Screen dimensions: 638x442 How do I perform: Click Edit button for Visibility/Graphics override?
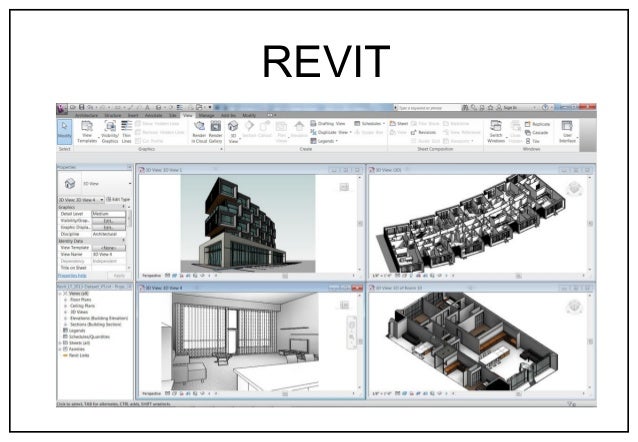(x=109, y=221)
